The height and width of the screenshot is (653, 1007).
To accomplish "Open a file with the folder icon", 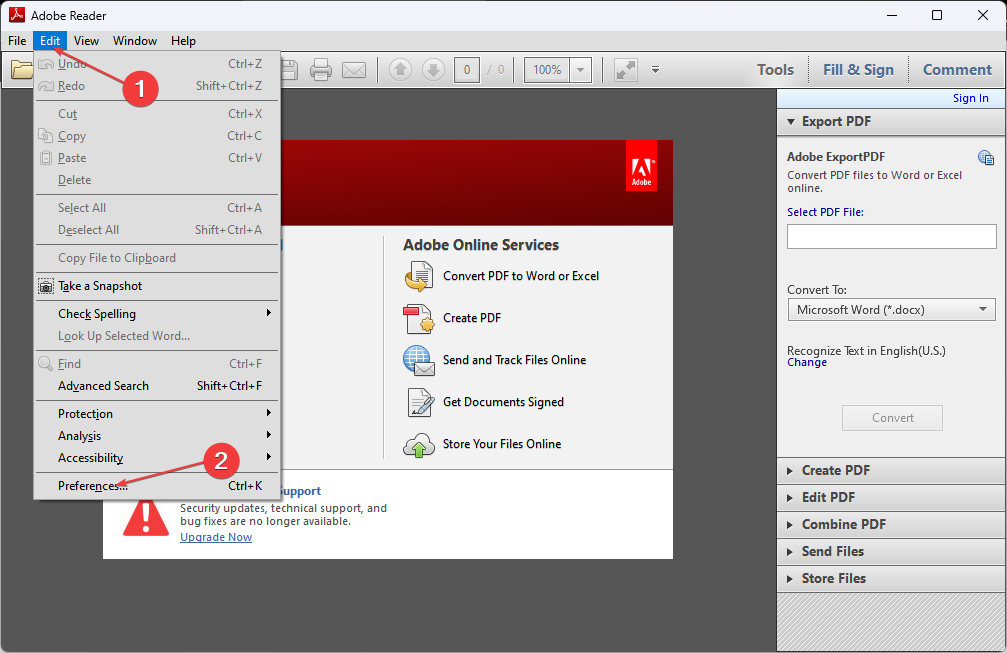I will point(23,69).
